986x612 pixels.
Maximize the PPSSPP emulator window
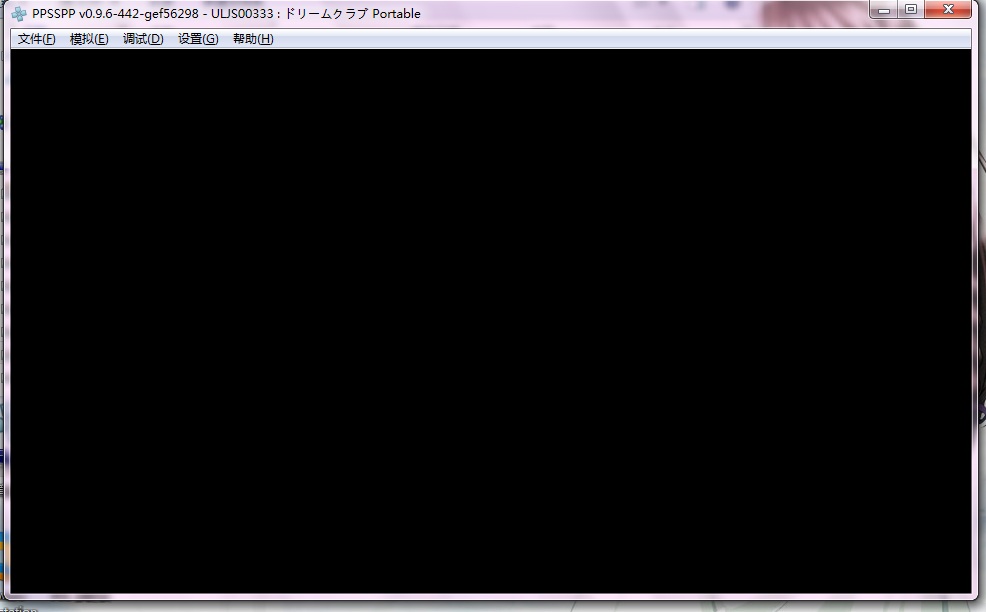tap(910, 10)
